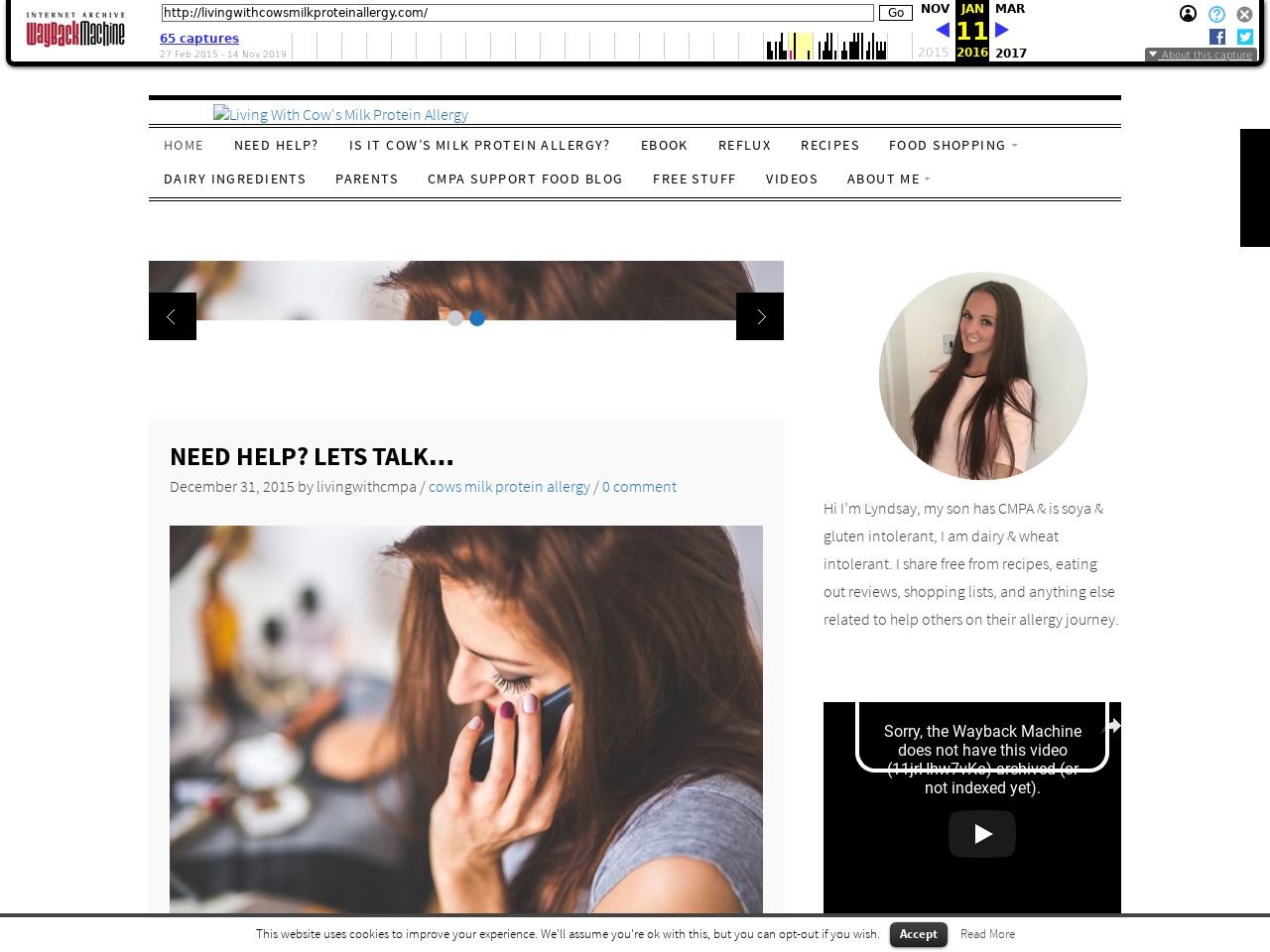Open the Recipes menu item
Screen dimensions: 1270x952
point(829,145)
